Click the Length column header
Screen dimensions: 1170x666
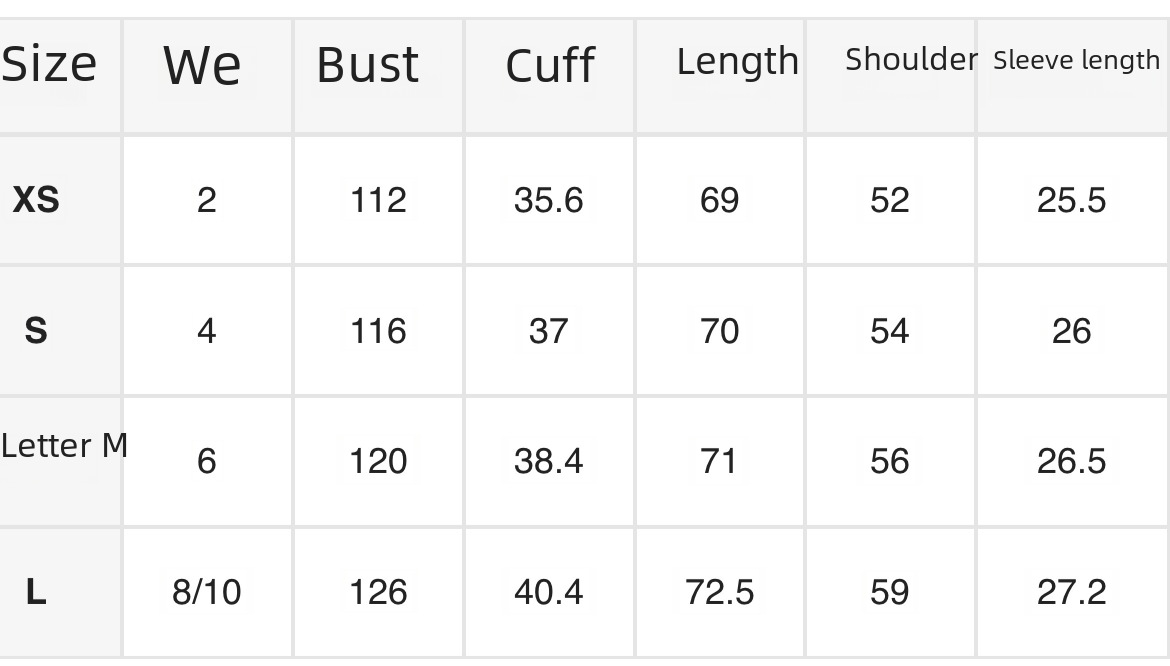[x=737, y=62]
